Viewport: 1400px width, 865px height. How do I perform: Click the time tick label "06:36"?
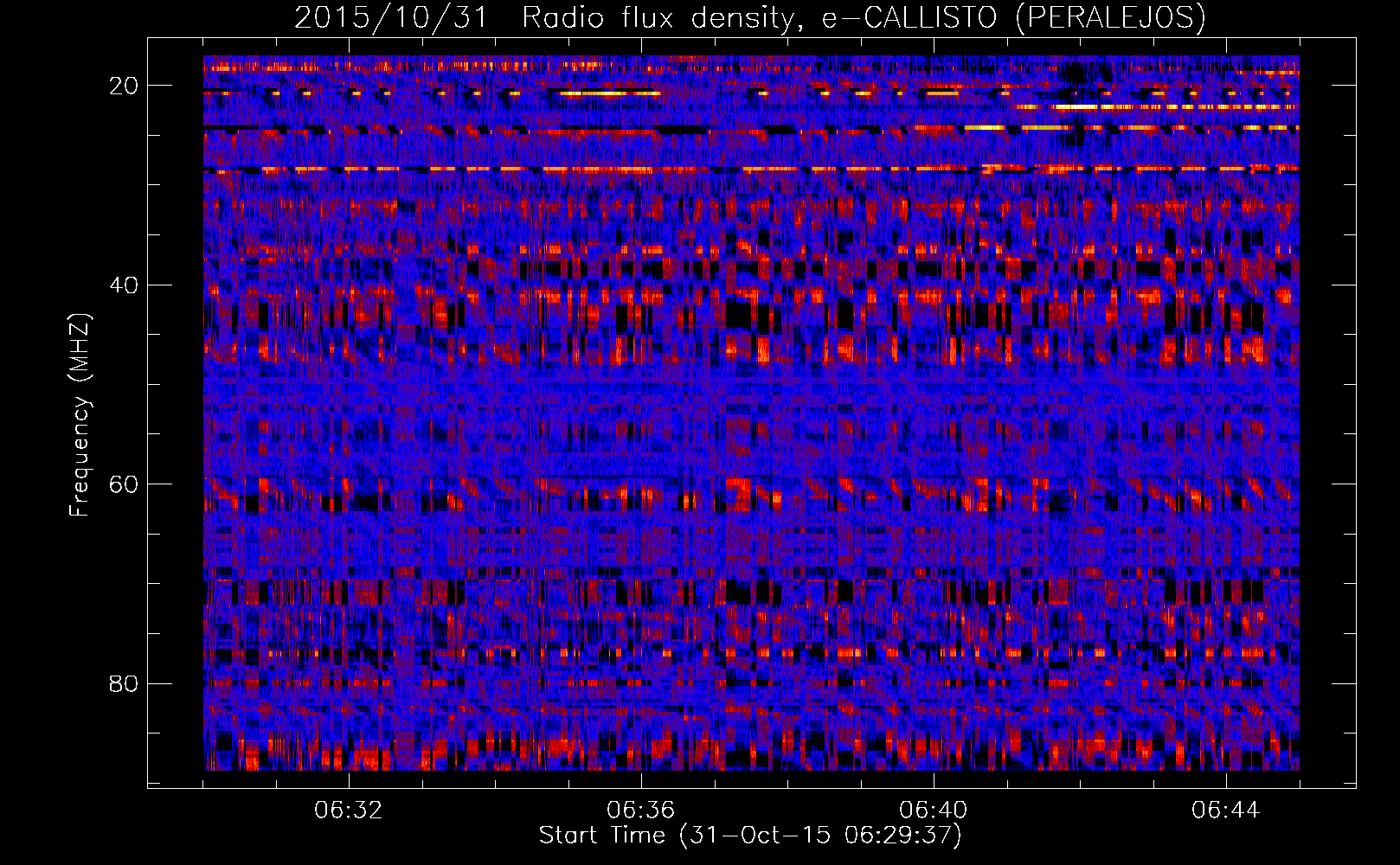pos(641,811)
